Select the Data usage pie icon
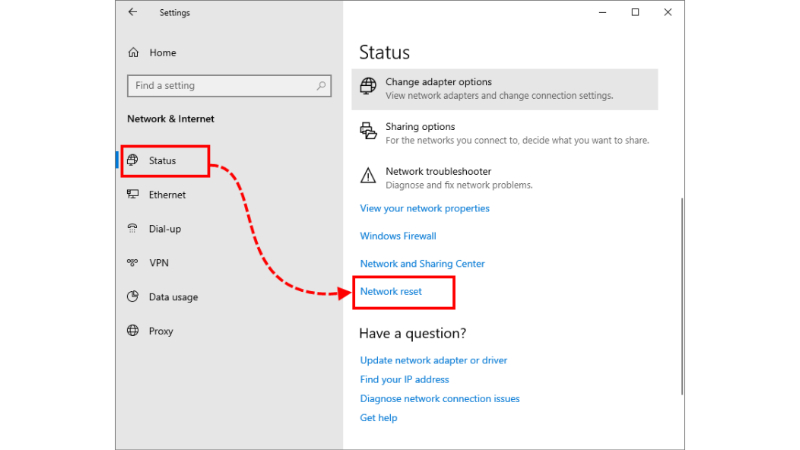800x450 pixels. point(133,296)
